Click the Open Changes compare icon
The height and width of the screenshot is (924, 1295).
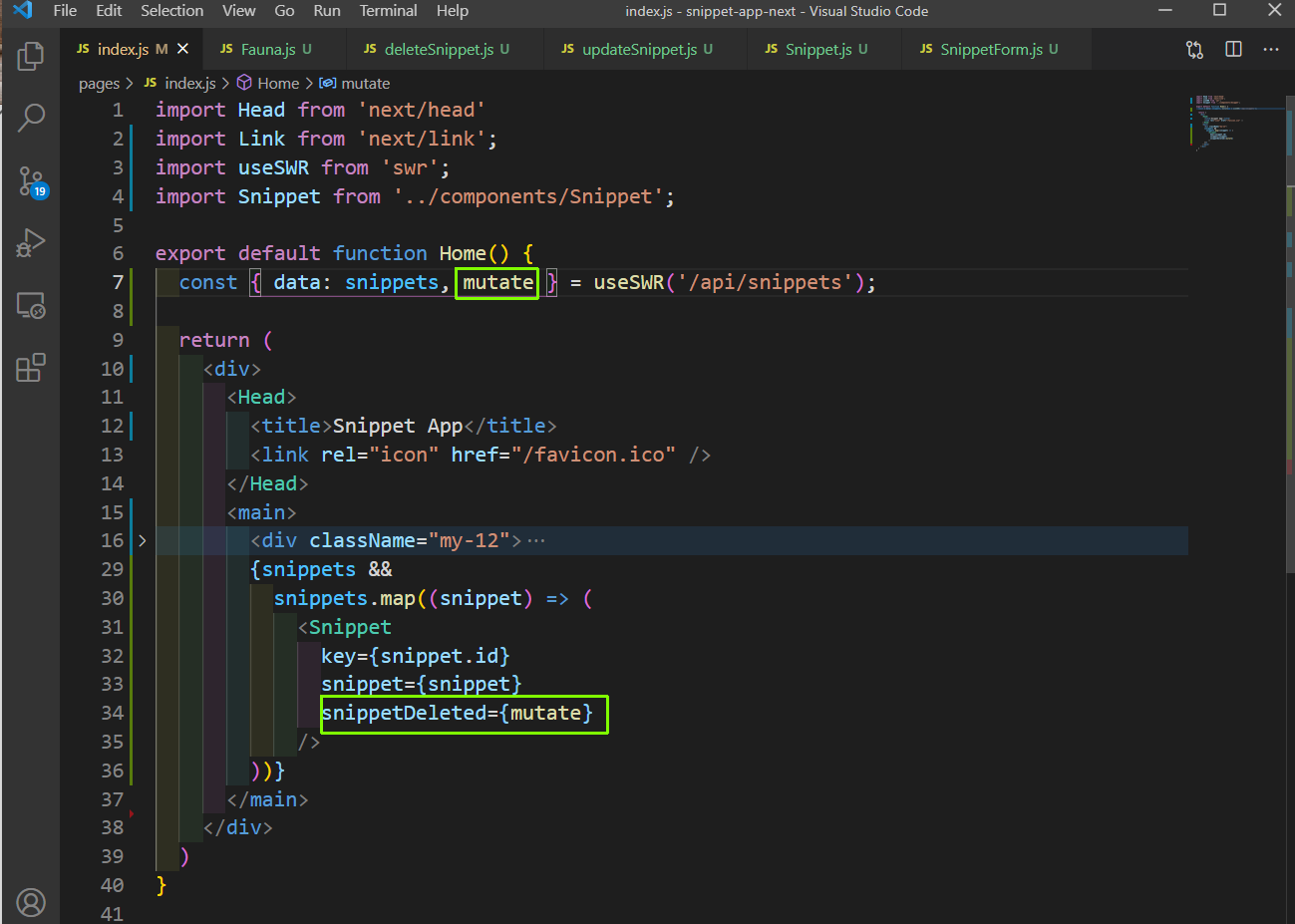pyautogui.click(x=1194, y=49)
